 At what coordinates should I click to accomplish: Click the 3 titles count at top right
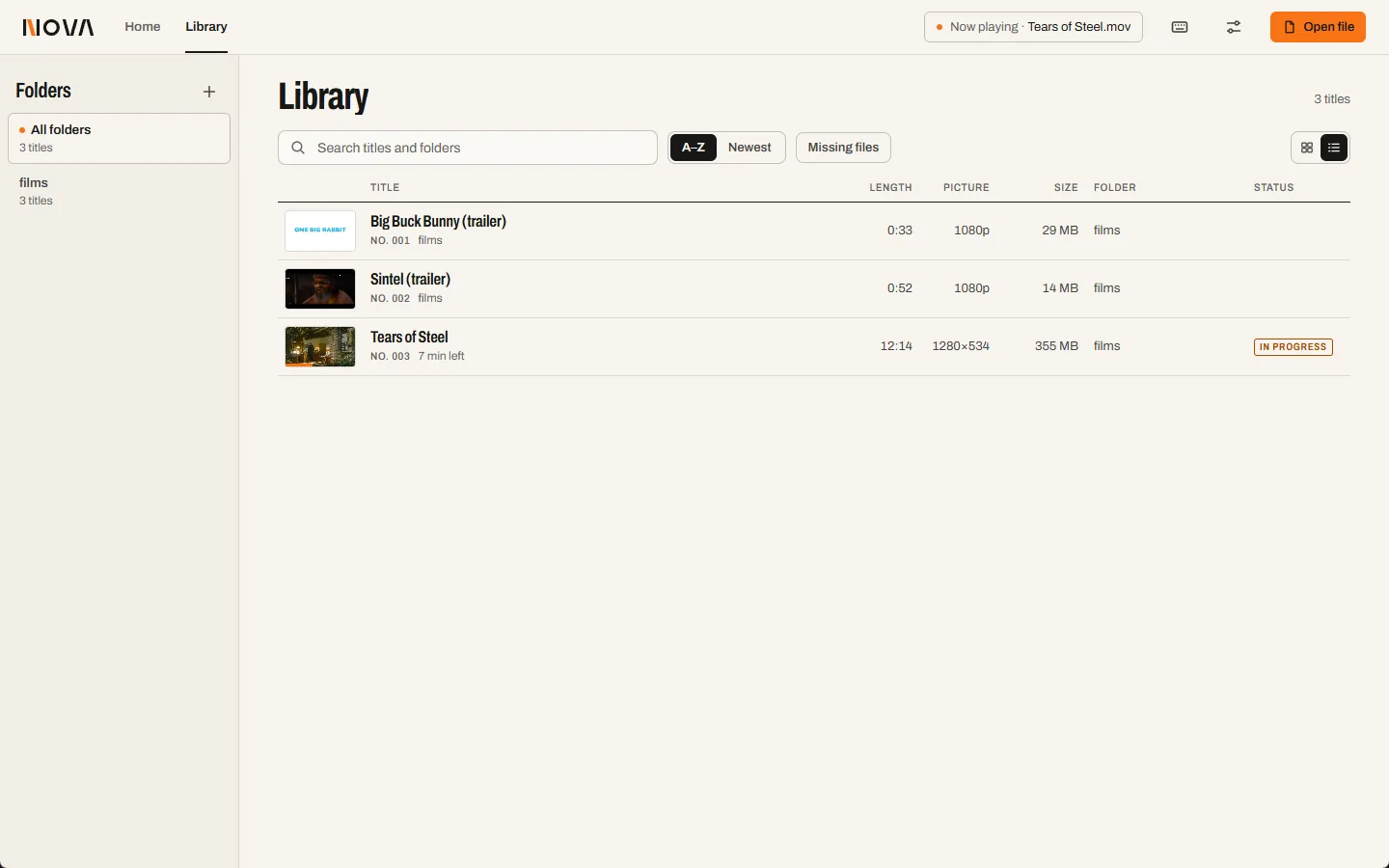pos(1332,99)
